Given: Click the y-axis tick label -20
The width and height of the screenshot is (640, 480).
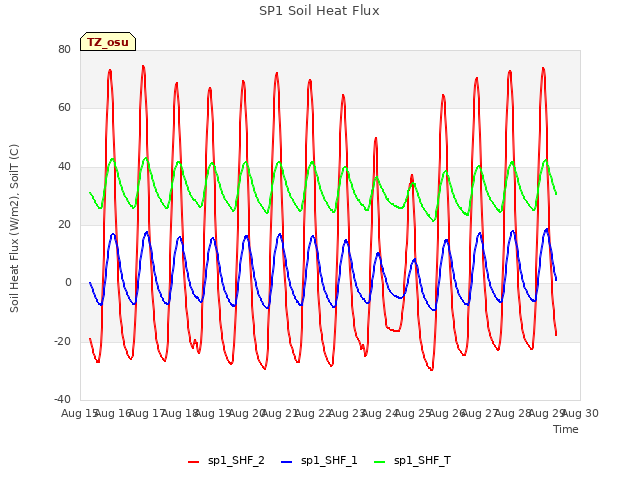Looking at the screenshot, I should tap(63, 341).
